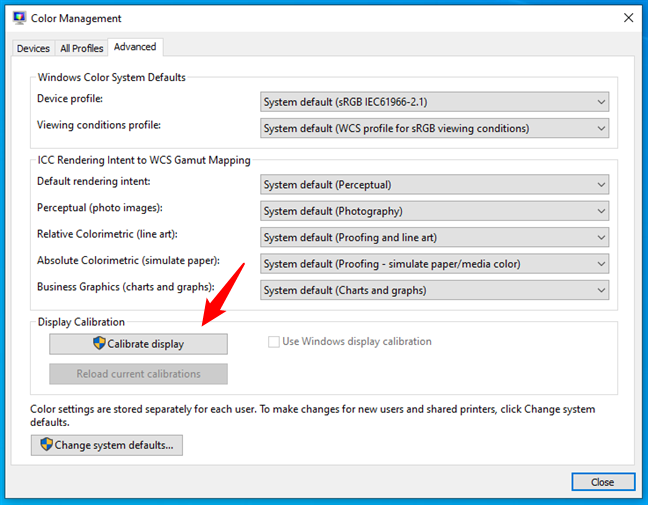
Task: Click the shield icon on Calibrate display
Action: coord(99,343)
